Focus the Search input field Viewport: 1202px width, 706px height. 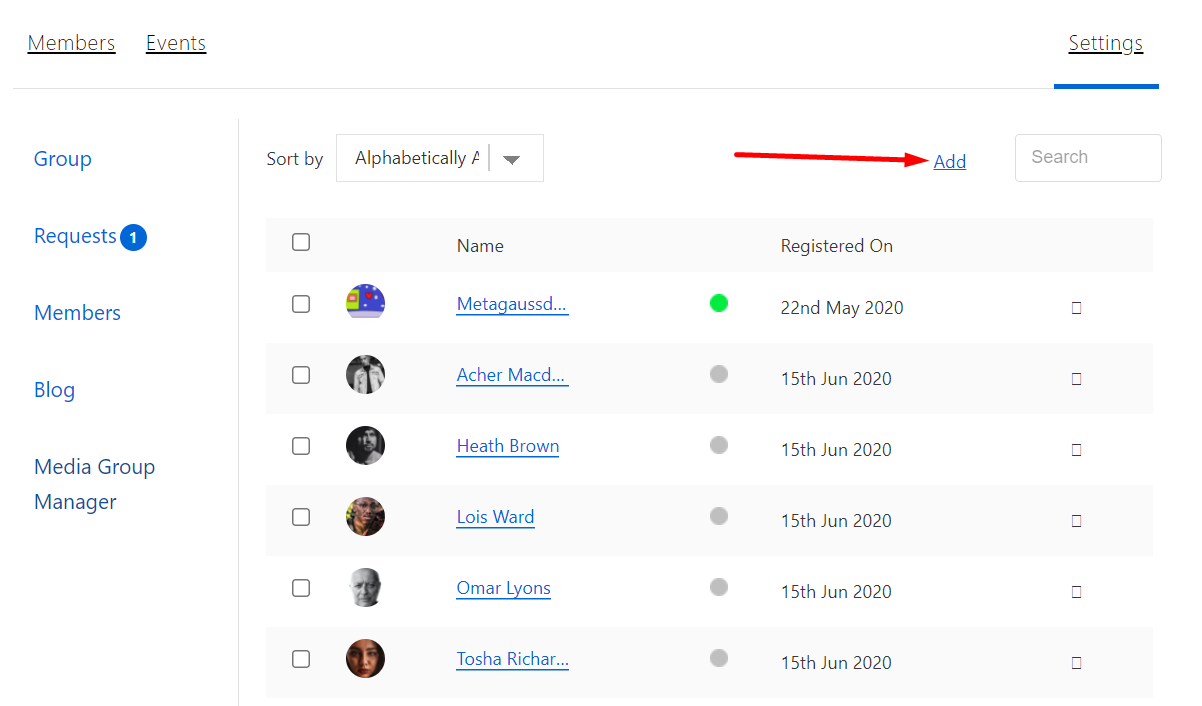1087,158
